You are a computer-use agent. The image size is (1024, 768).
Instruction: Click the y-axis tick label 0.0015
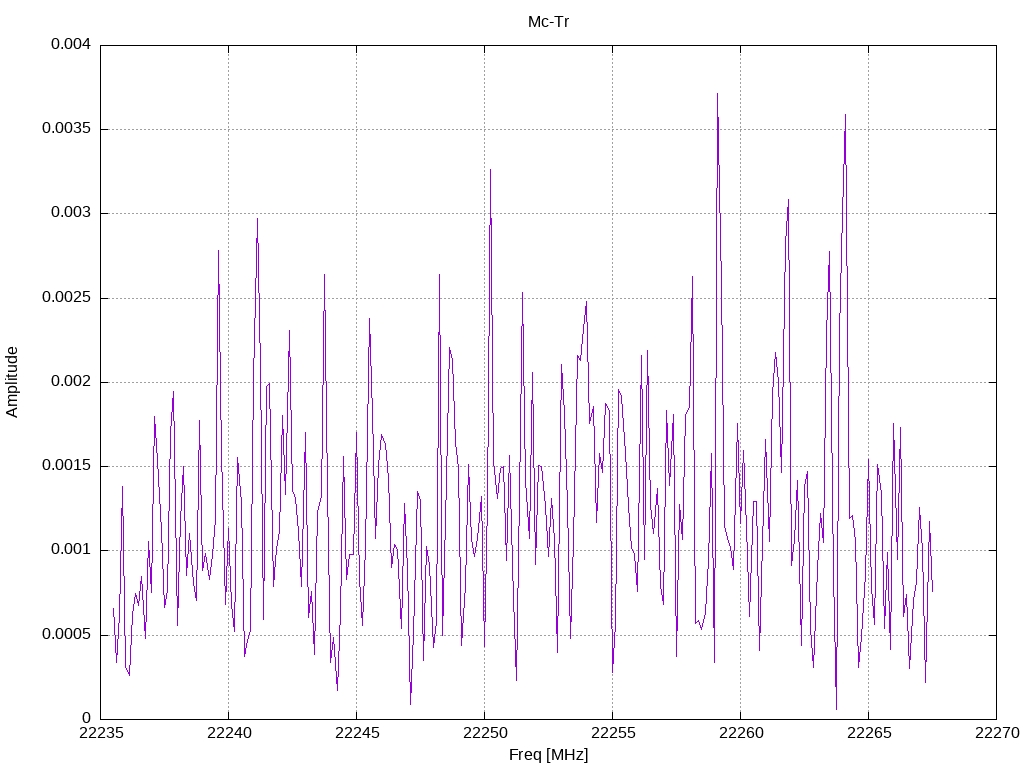(x=66, y=466)
